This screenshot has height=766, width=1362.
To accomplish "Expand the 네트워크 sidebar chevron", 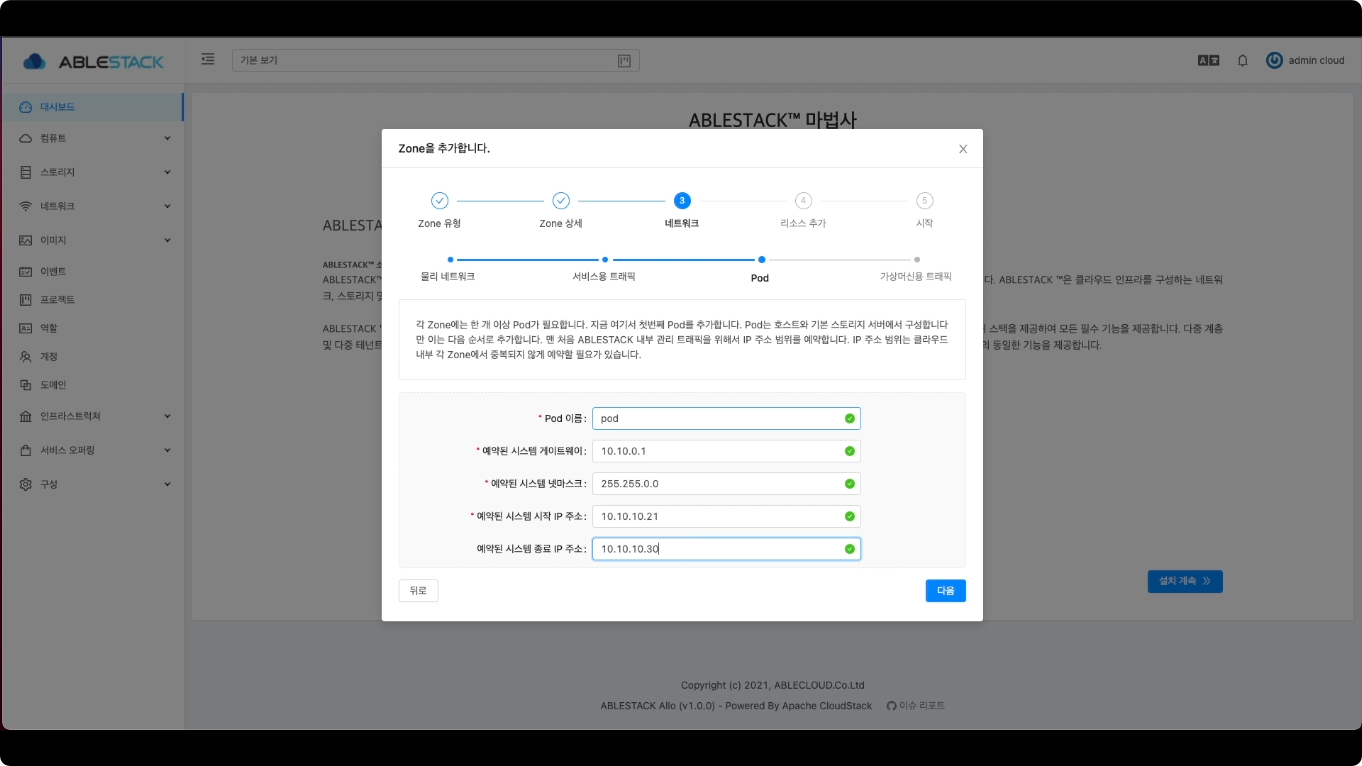I will (x=167, y=206).
